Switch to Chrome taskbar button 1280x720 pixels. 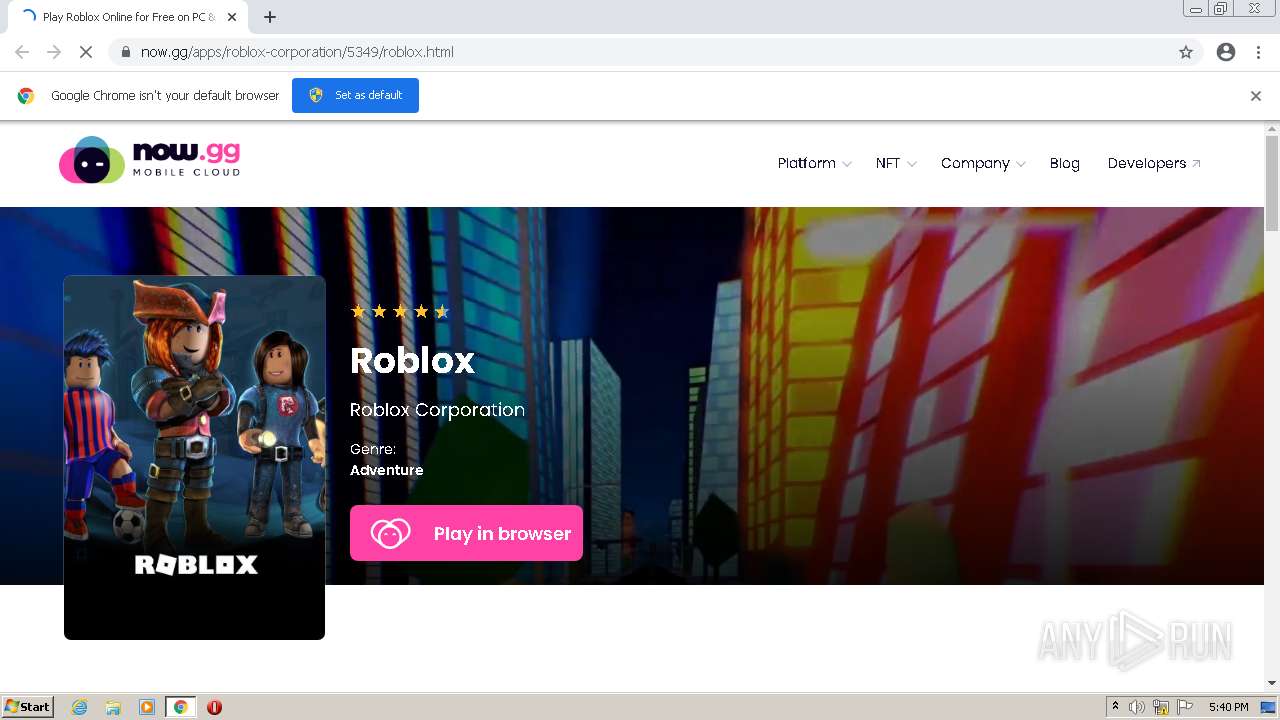coord(181,707)
